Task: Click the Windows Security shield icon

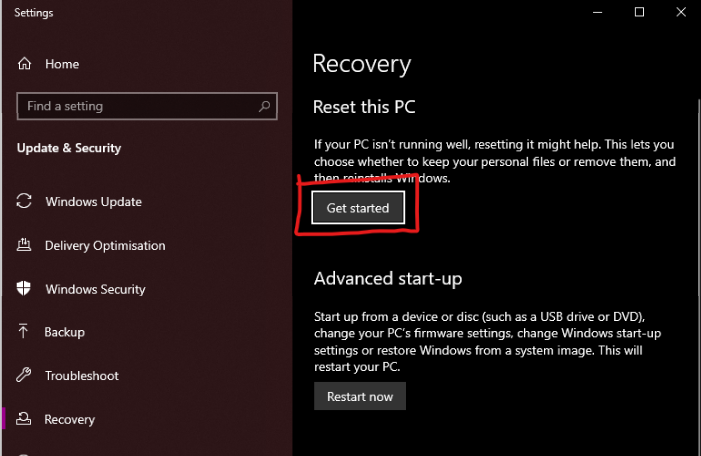Action: pos(24,288)
